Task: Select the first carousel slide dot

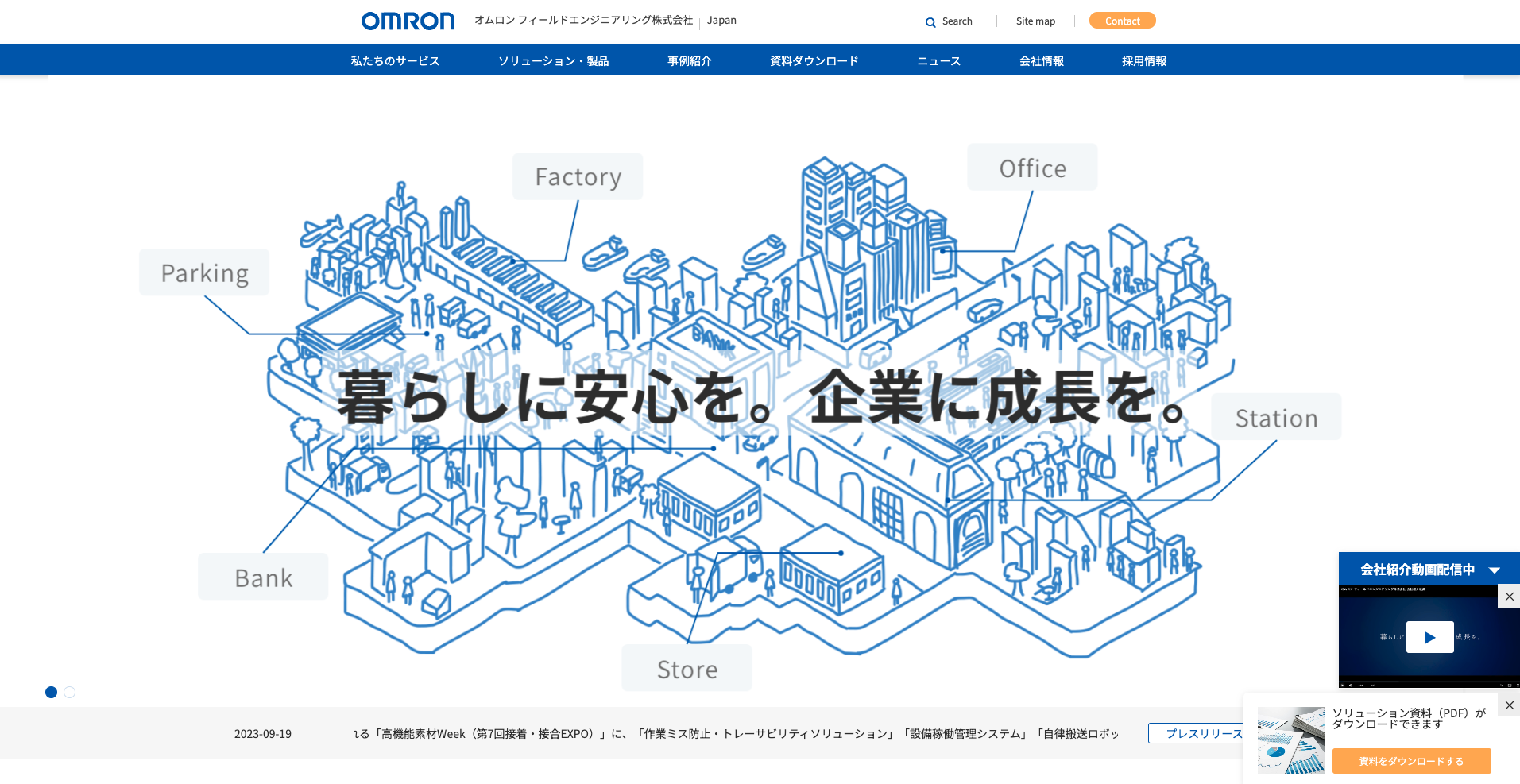Action: [x=51, y=692]
